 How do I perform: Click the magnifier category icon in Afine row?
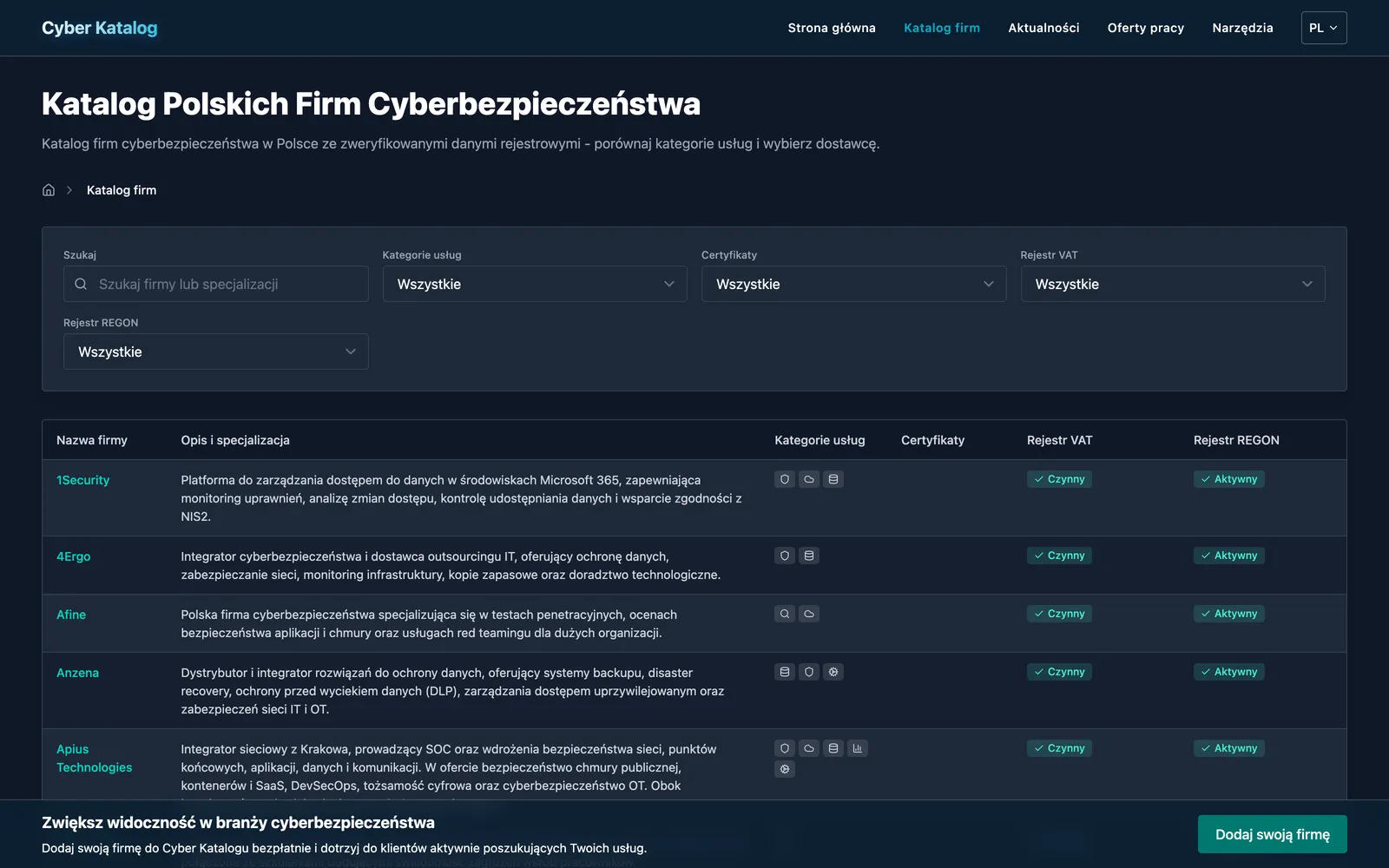785,614
